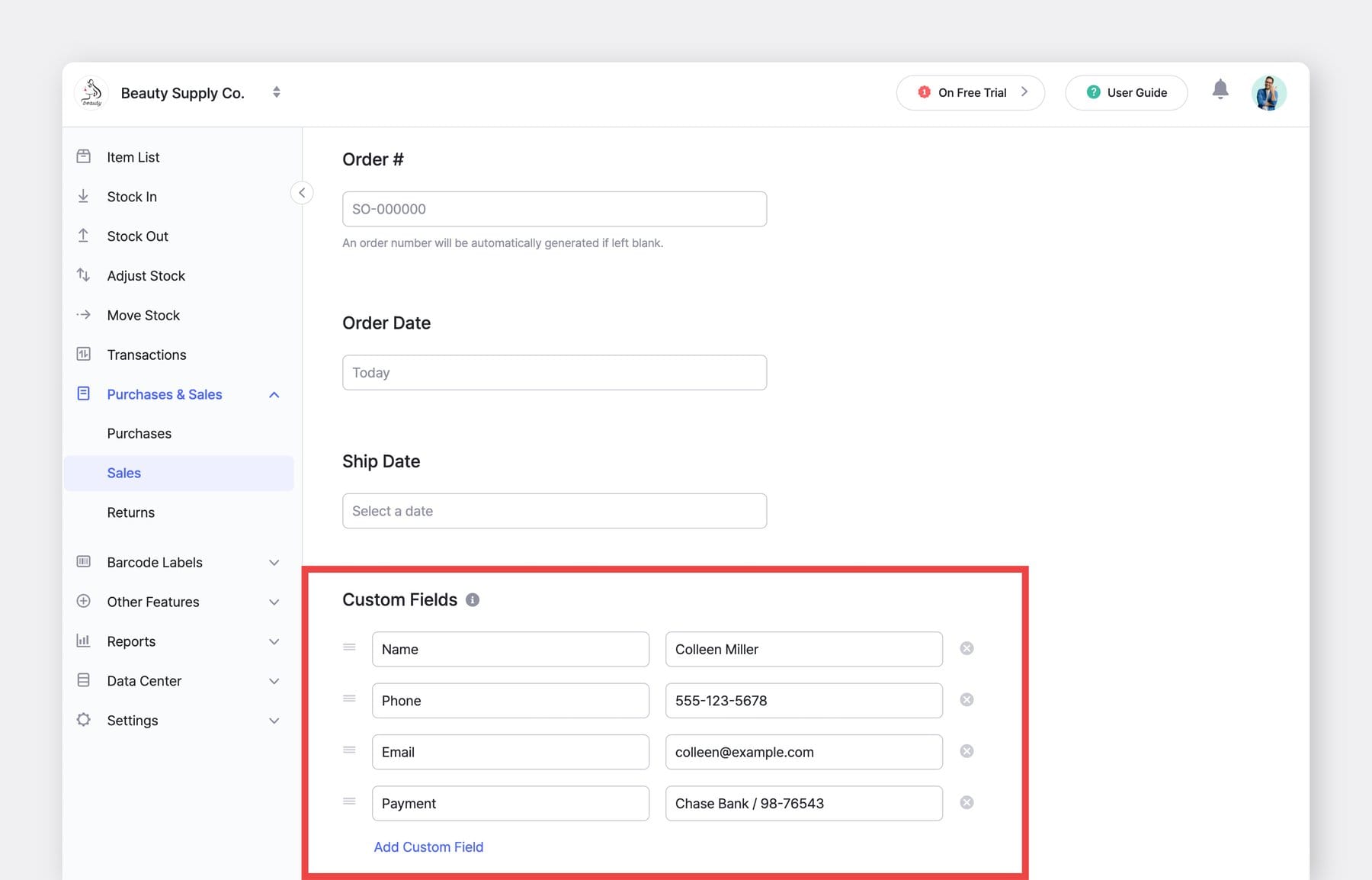This screenshot has width=1372, height=880.
Task: Open the Returns page
Action: coord(130,512)
